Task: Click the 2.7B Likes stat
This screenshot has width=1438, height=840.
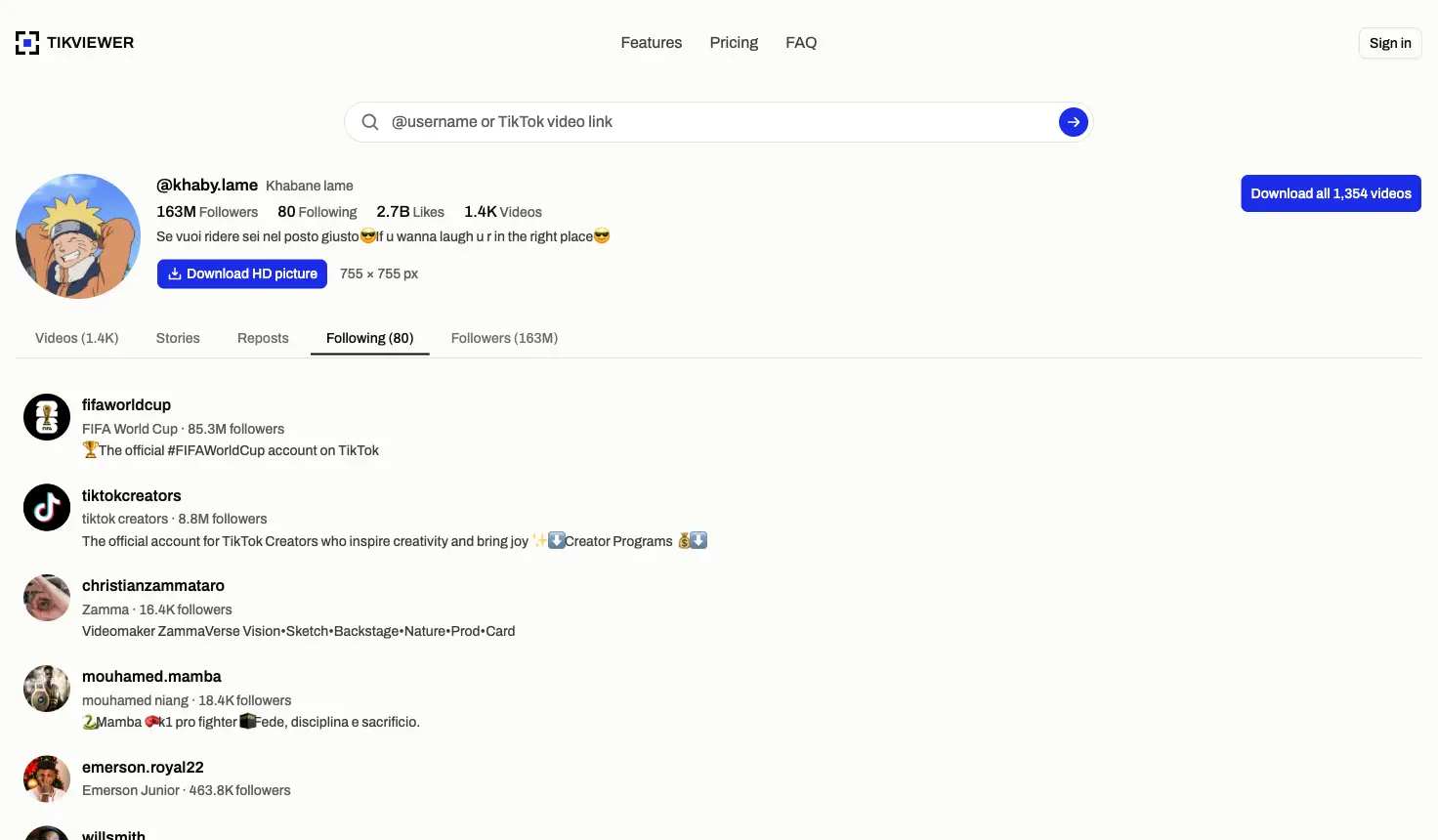Action: click(410, 212)
